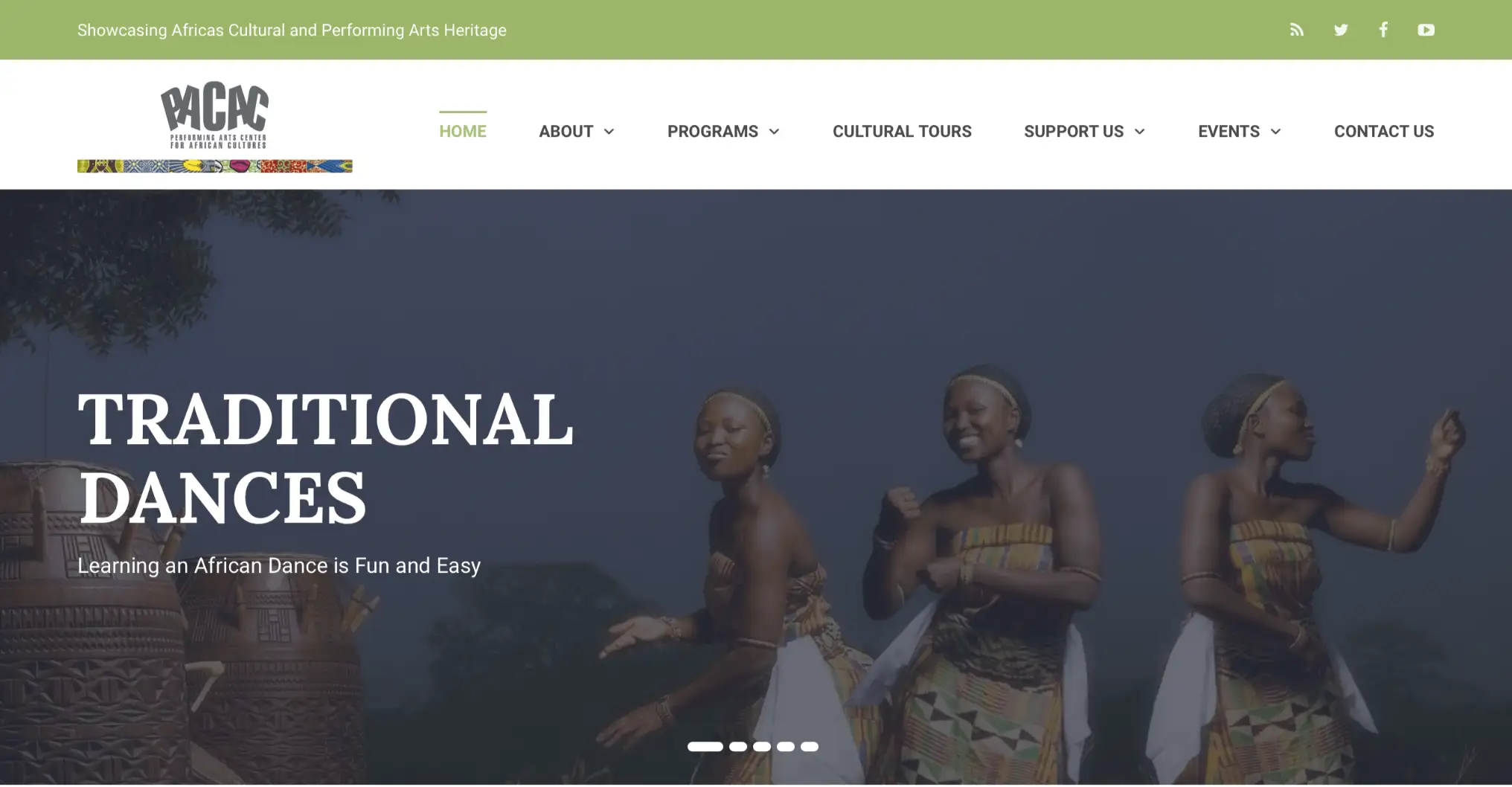This screenshot has height=787, width=1512.
Task: Expand the About menu chevron
Action: (609, 132)
